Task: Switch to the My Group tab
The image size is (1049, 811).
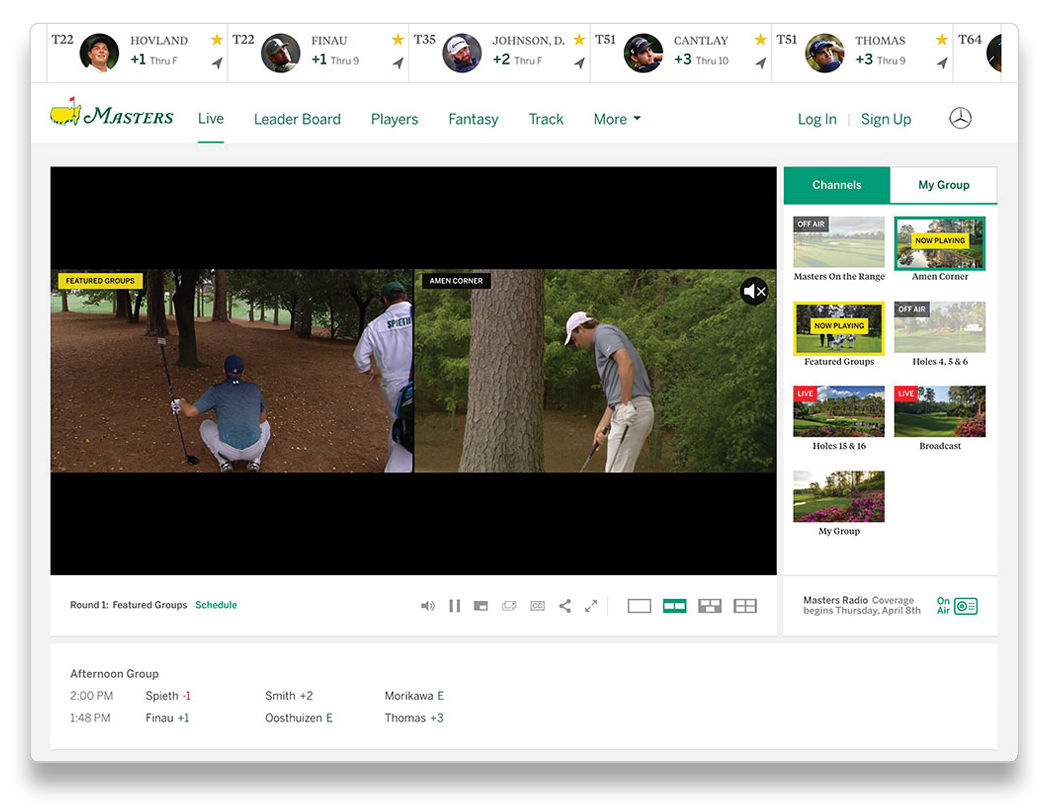Action: (943, 185)
